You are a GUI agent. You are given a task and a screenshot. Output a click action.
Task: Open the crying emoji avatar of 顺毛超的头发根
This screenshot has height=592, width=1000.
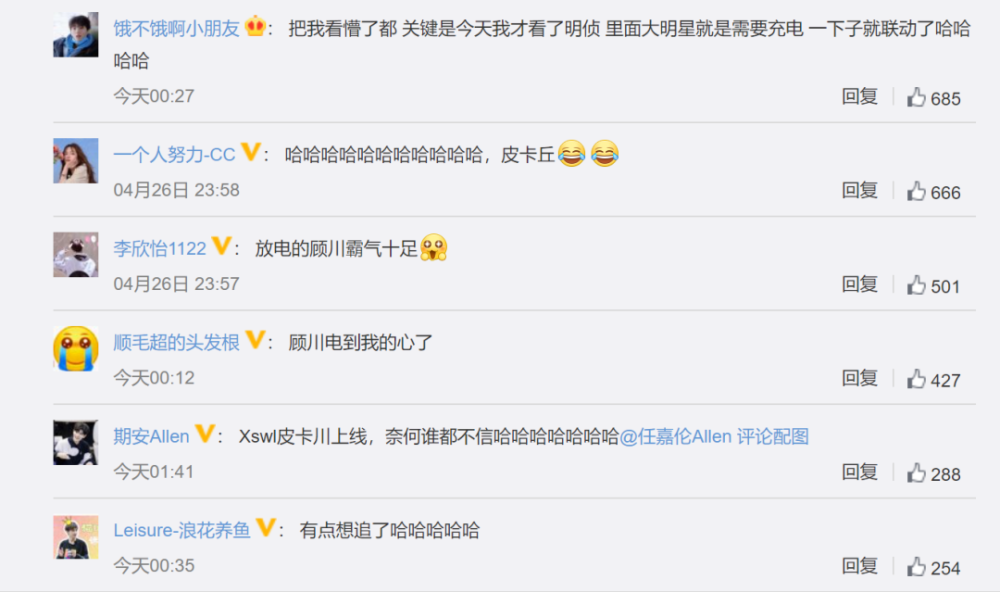pos(76,348)
